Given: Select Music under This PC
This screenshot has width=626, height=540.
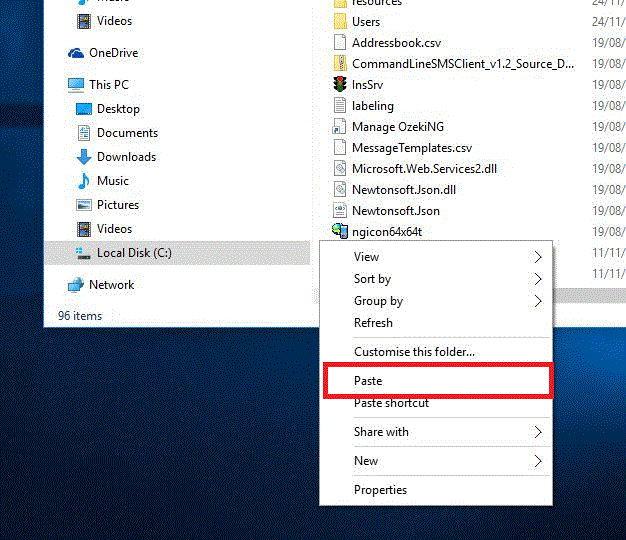Looking at the screenshot, I should coord(113,181).
